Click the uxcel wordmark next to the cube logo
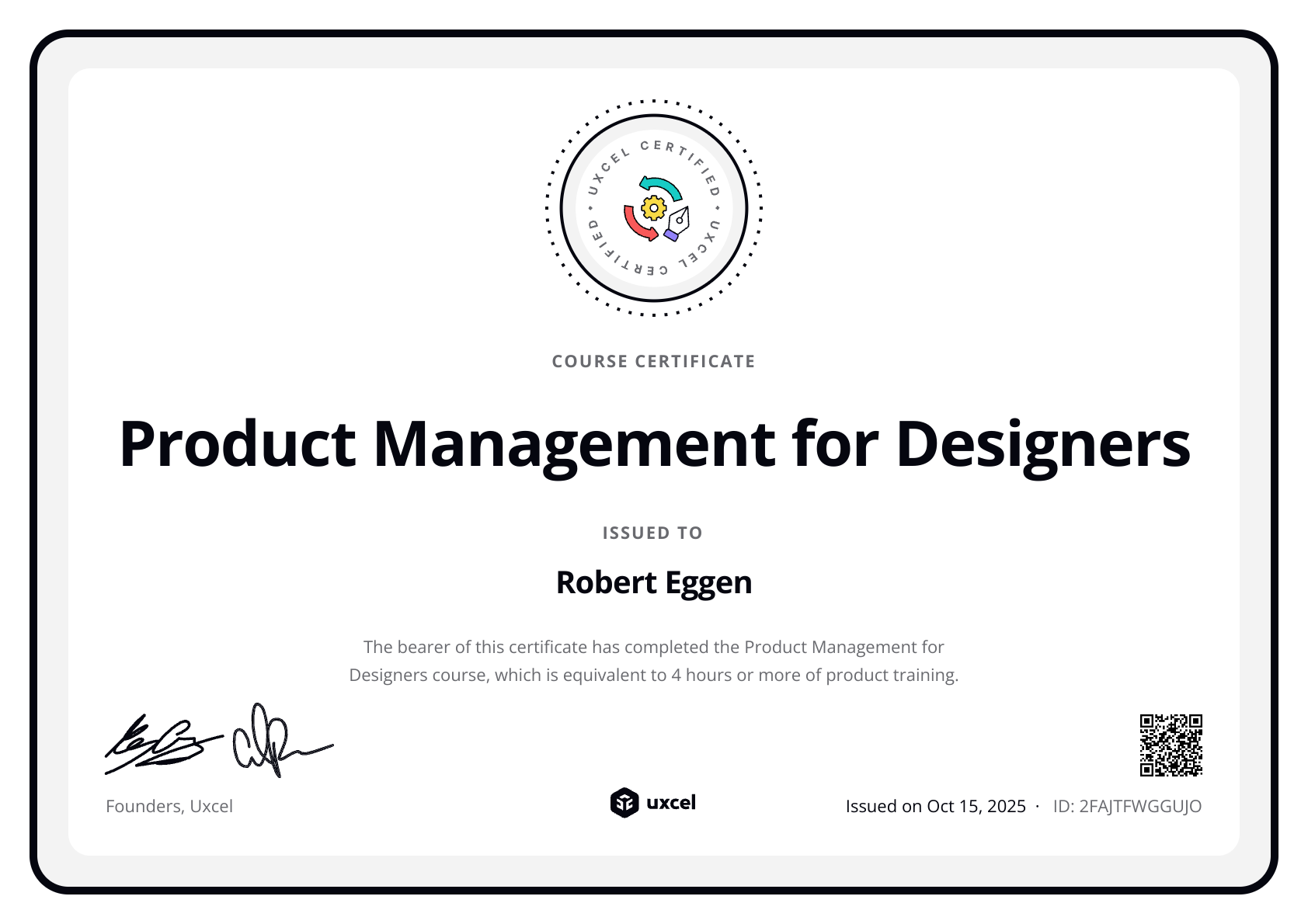 point(673,804)
